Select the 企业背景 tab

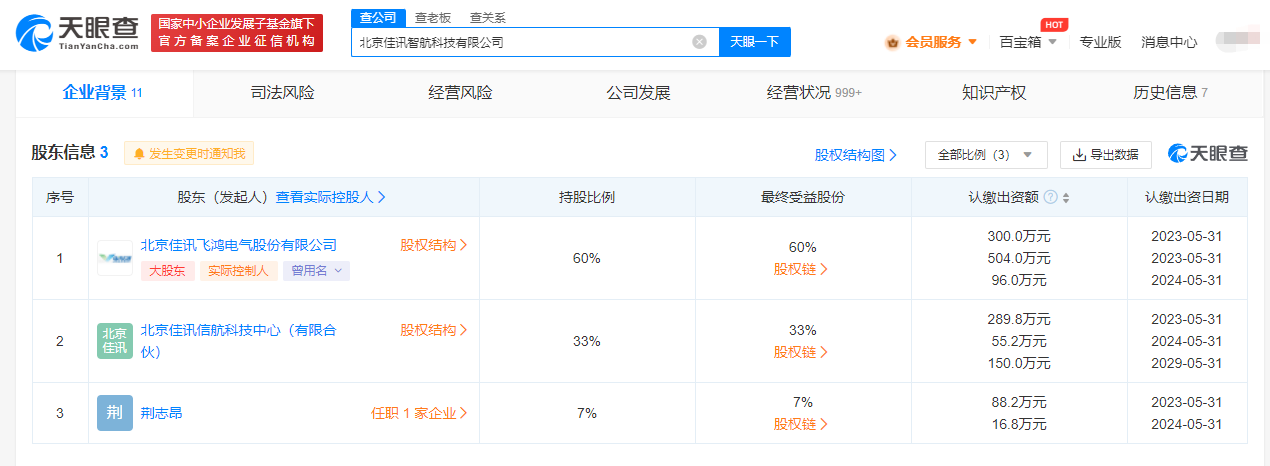pyautogui.click(x=103, y=93)
